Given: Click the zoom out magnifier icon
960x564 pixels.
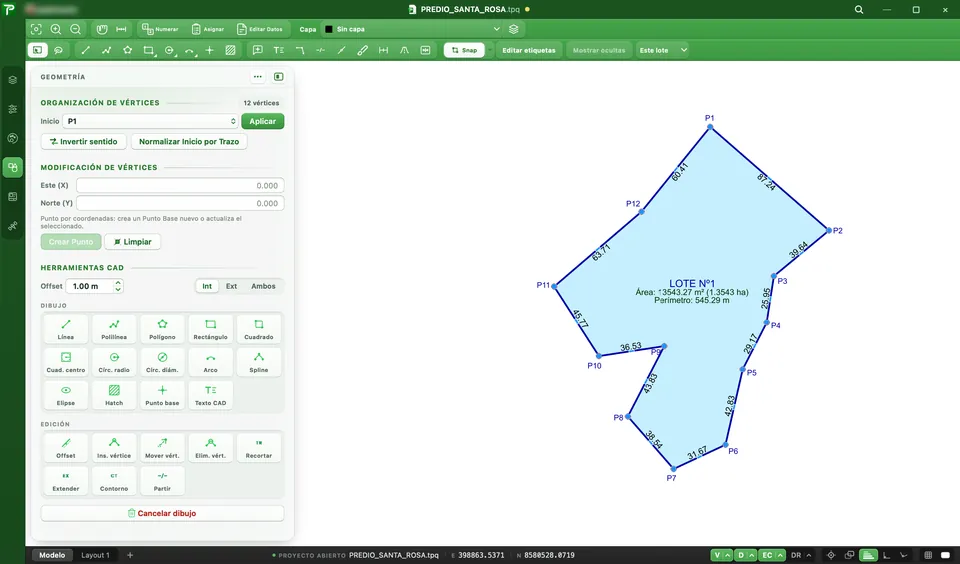Looking at the screenshot, I should (75, 29).
